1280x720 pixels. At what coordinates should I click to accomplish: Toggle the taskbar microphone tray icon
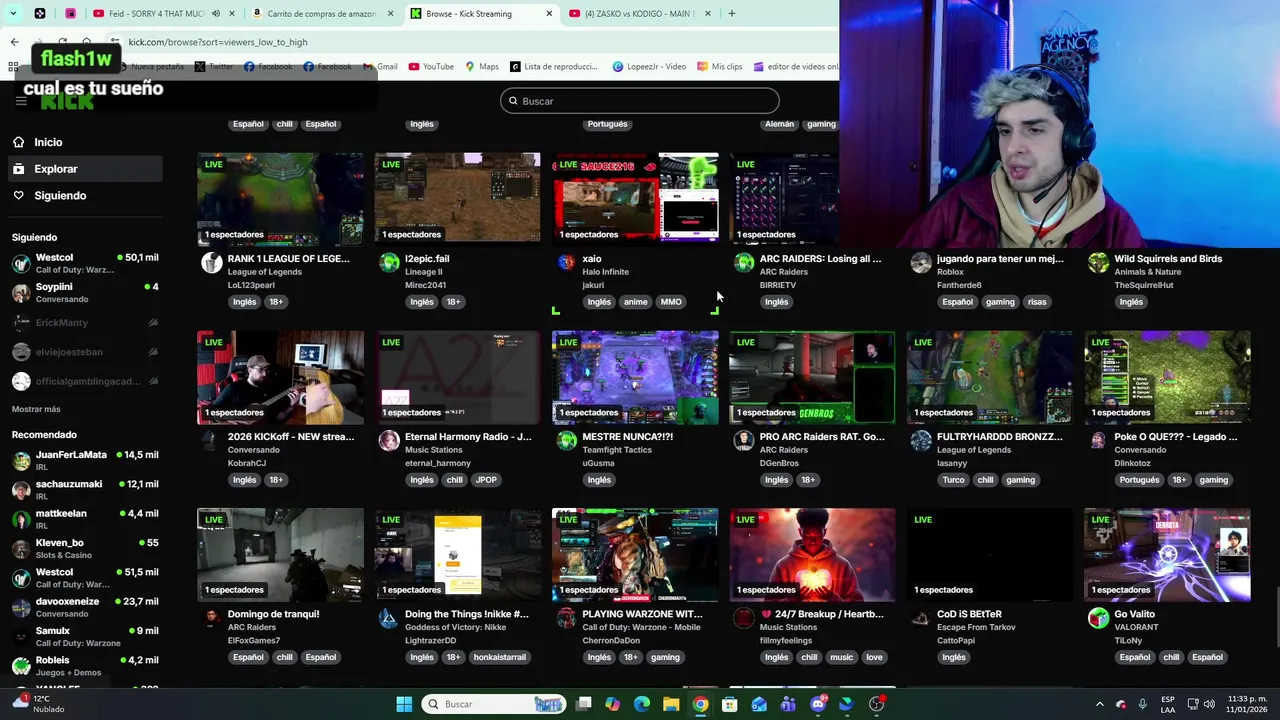(x=1142, y=704)
